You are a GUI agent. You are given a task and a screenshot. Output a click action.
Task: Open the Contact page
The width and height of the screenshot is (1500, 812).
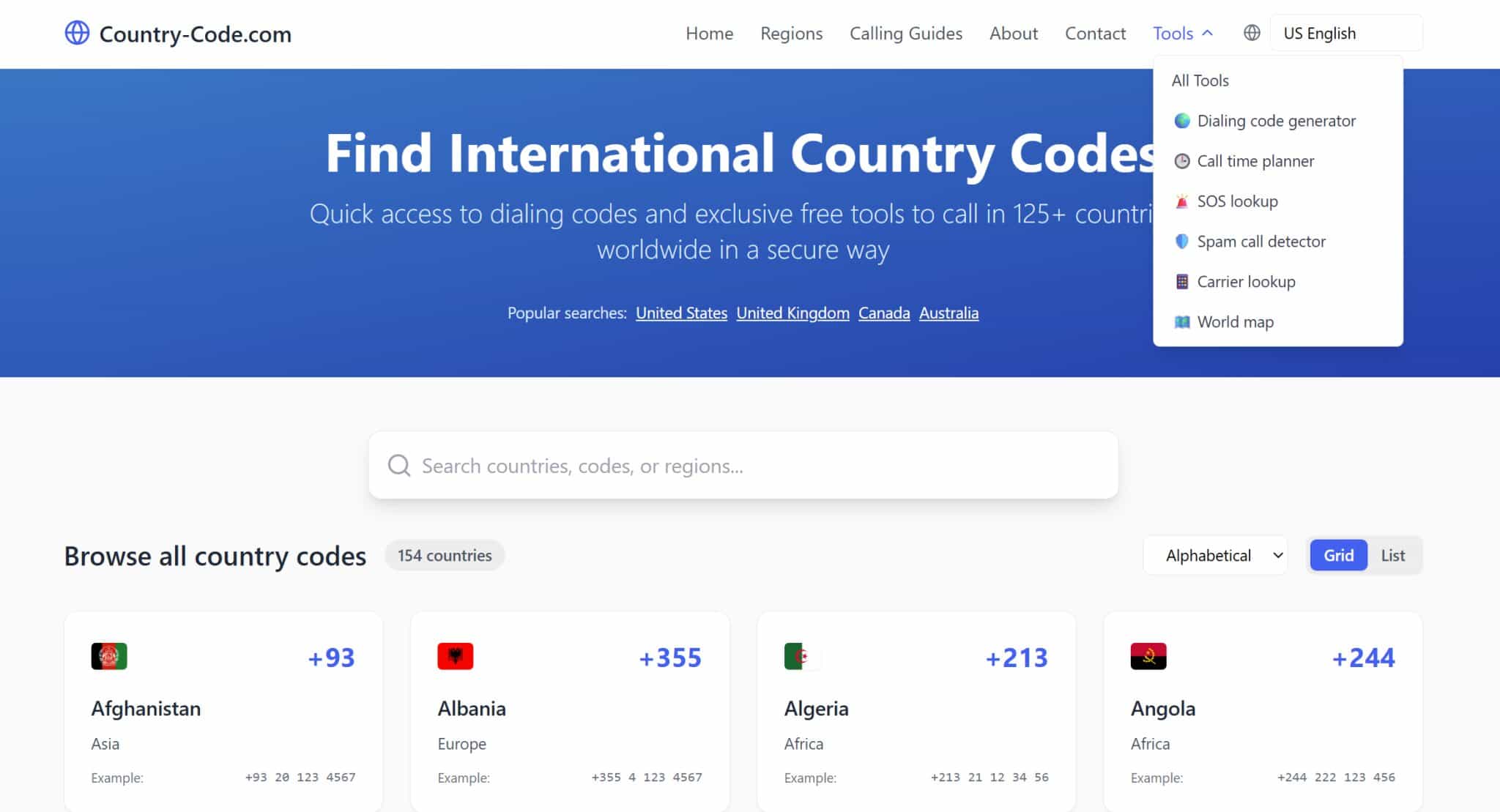coord(1095,34)
